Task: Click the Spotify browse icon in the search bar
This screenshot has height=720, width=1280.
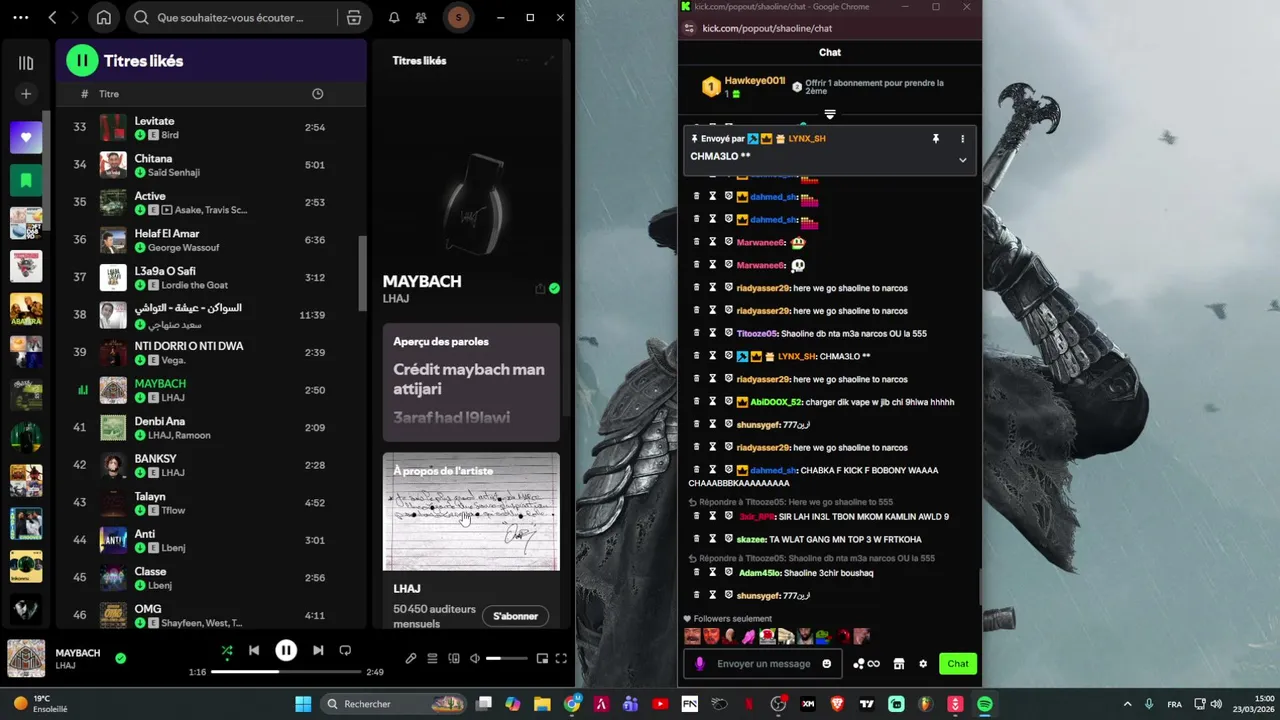Action: (354, 18)
